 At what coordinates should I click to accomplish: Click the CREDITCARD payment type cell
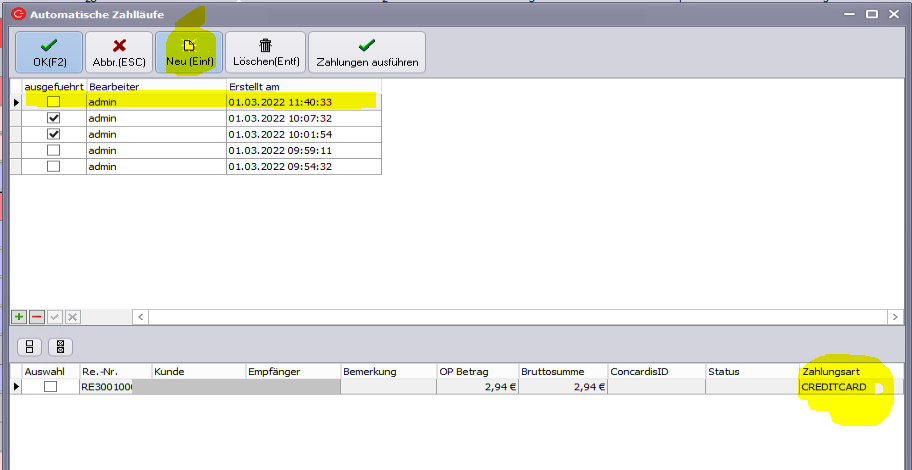pyautogui.click(x=845, y=387)
